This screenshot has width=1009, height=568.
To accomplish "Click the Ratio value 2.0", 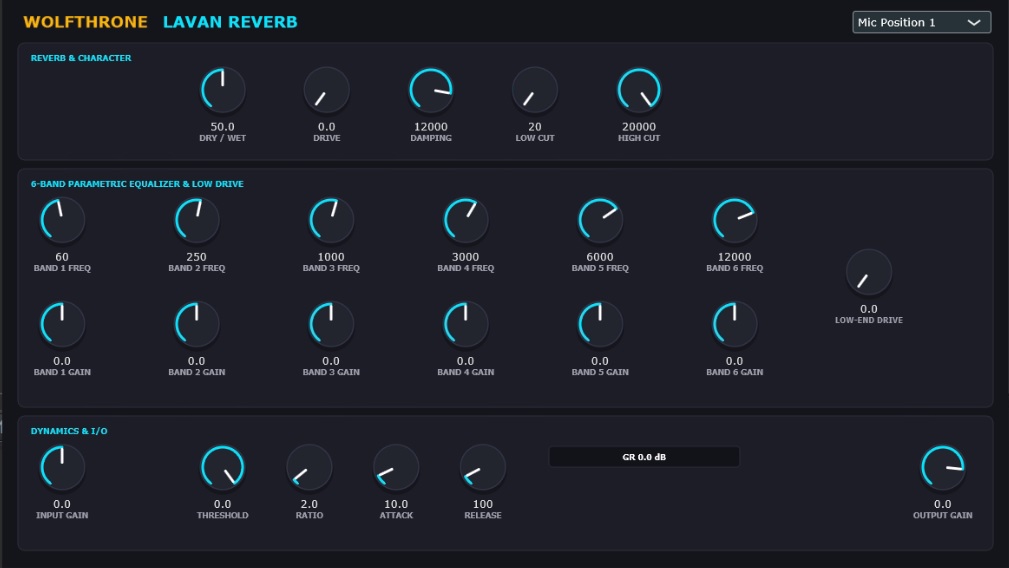I will [x=309, y=504].
